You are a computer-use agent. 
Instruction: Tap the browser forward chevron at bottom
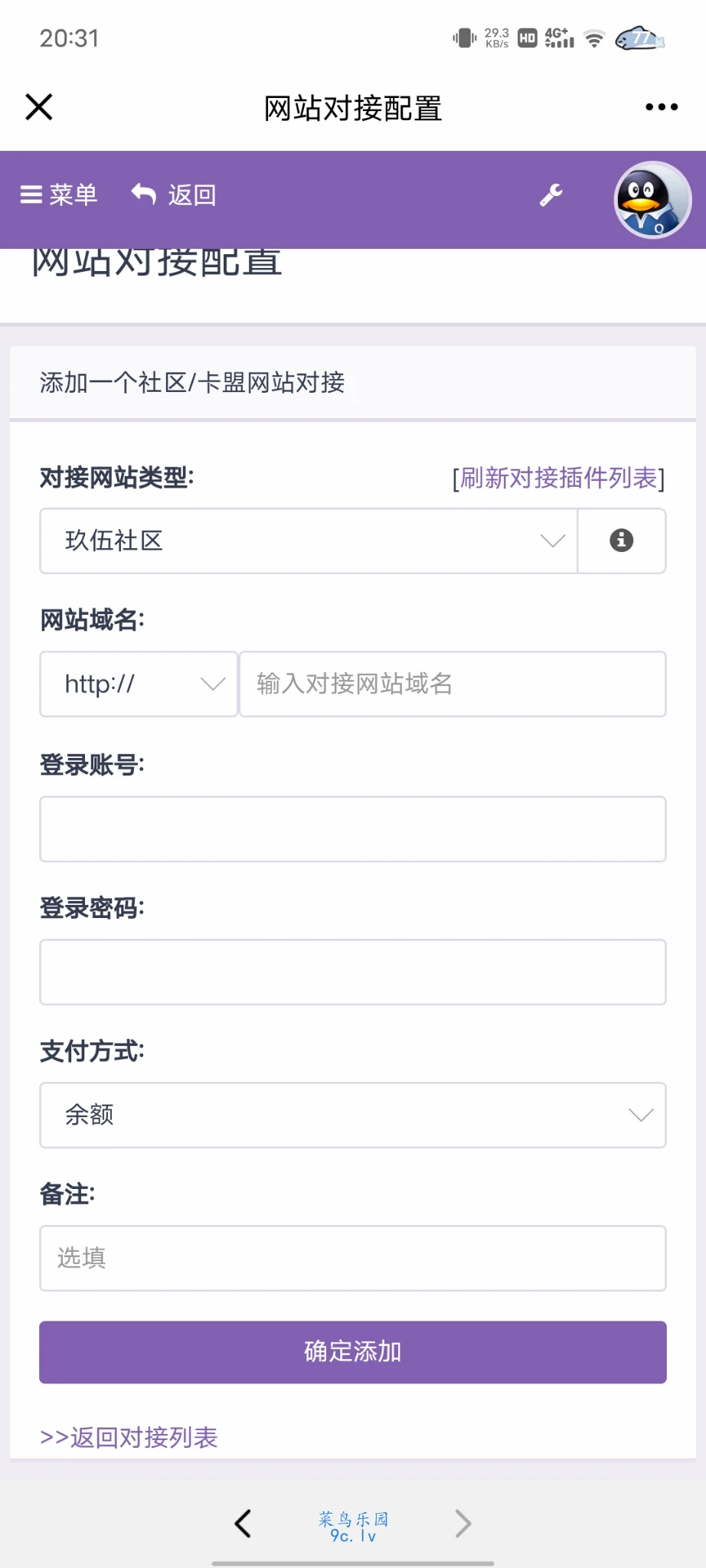click(462, 1524)
